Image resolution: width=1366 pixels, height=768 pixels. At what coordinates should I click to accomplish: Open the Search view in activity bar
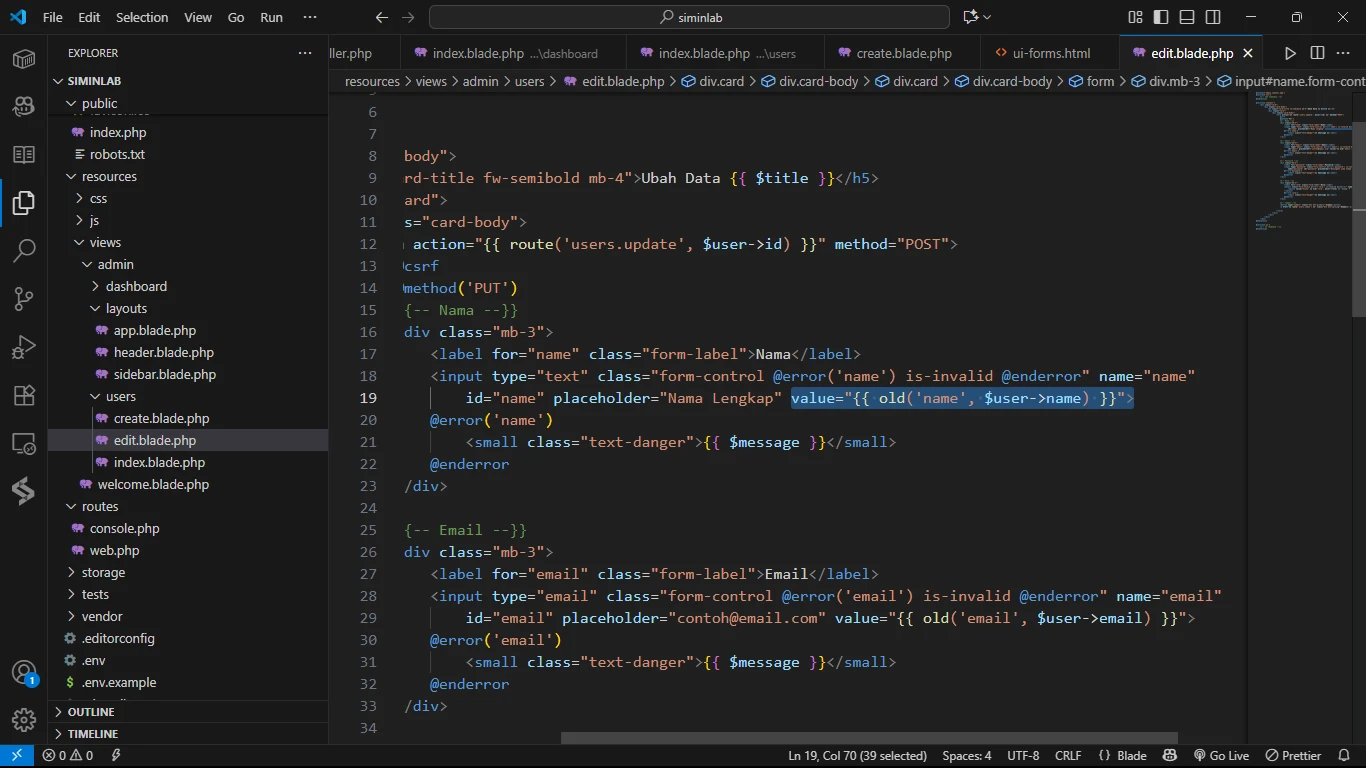pos(24,250)
